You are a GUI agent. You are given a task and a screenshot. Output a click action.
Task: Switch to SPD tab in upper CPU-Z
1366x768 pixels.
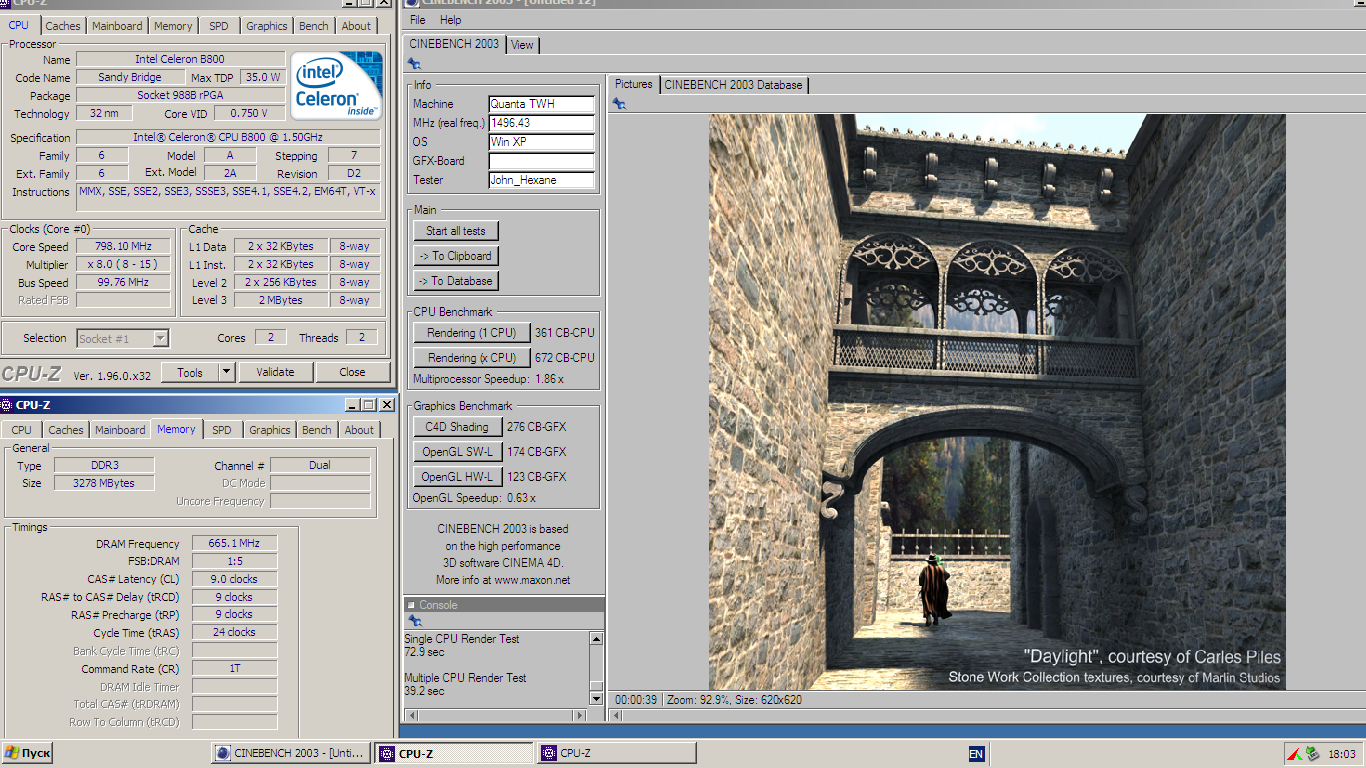point(218,26)
